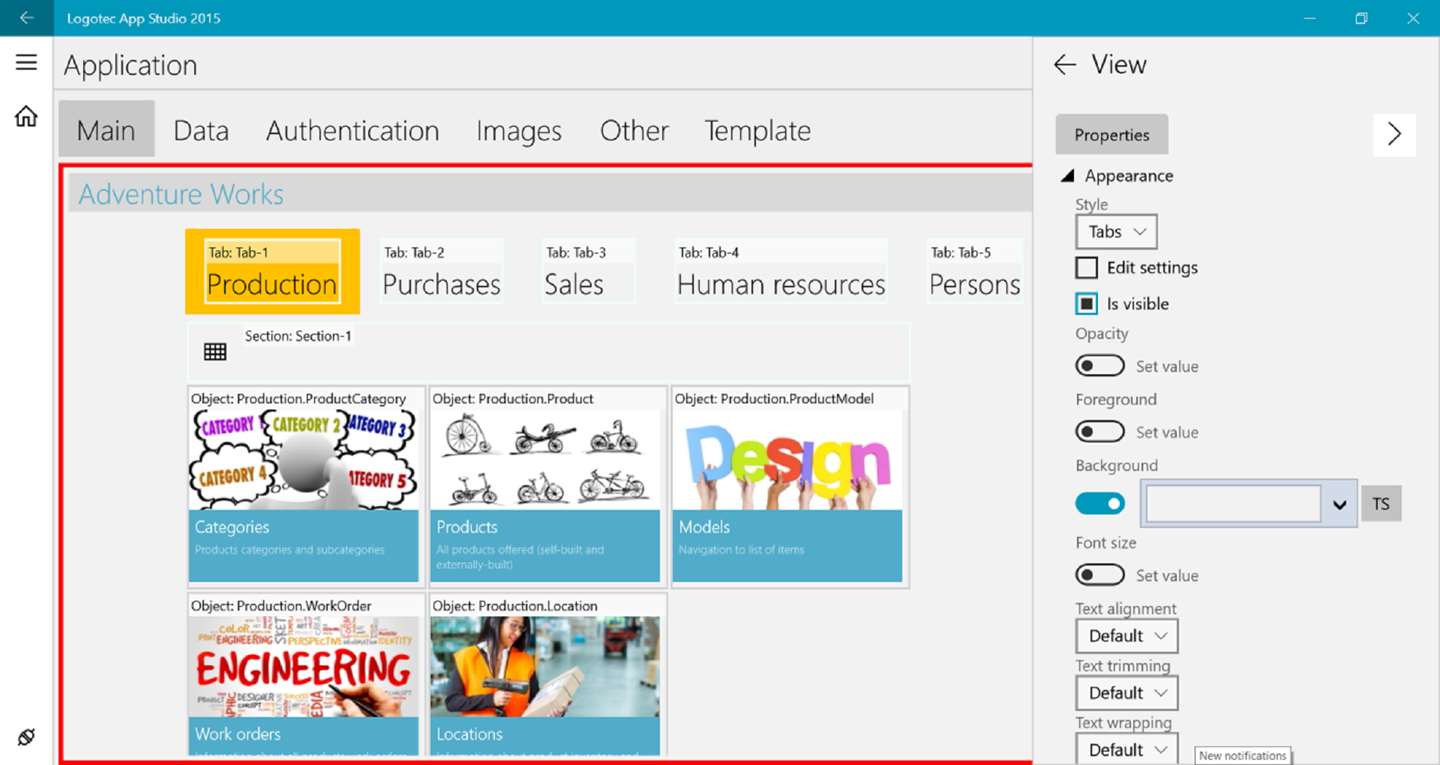Switch to the Data tab

pos(201,130)
